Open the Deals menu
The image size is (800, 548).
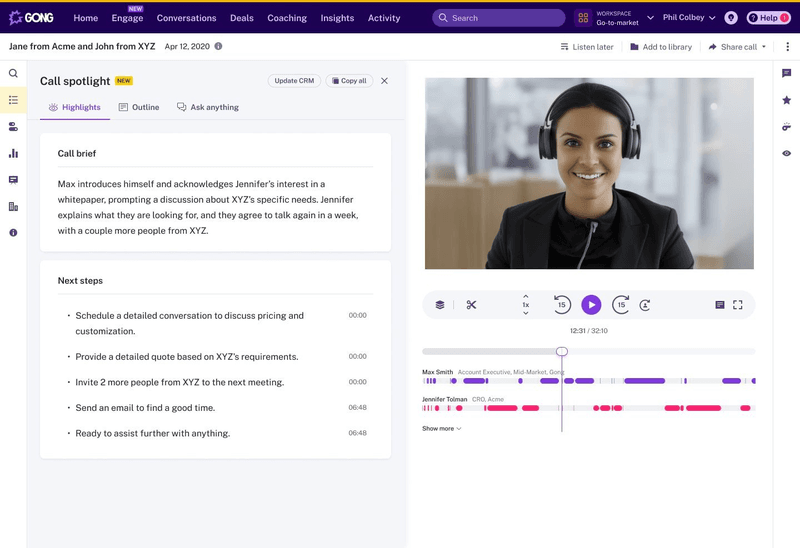tap(241, 18)
